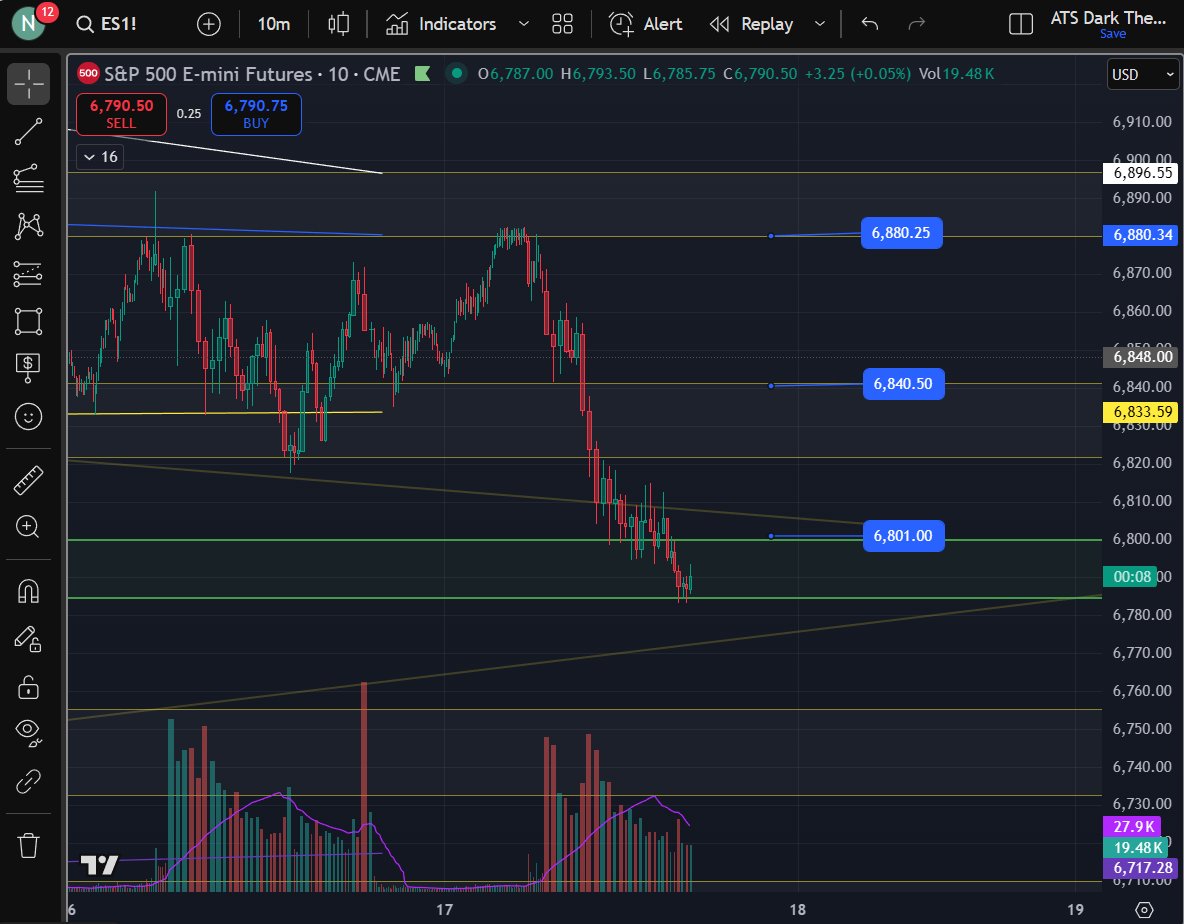Click date 19 on the time axis

coord(1075,910)
